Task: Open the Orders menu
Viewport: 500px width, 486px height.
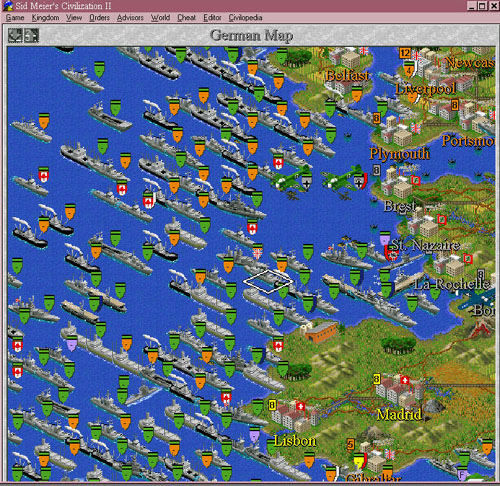Action: pos(99,18)
